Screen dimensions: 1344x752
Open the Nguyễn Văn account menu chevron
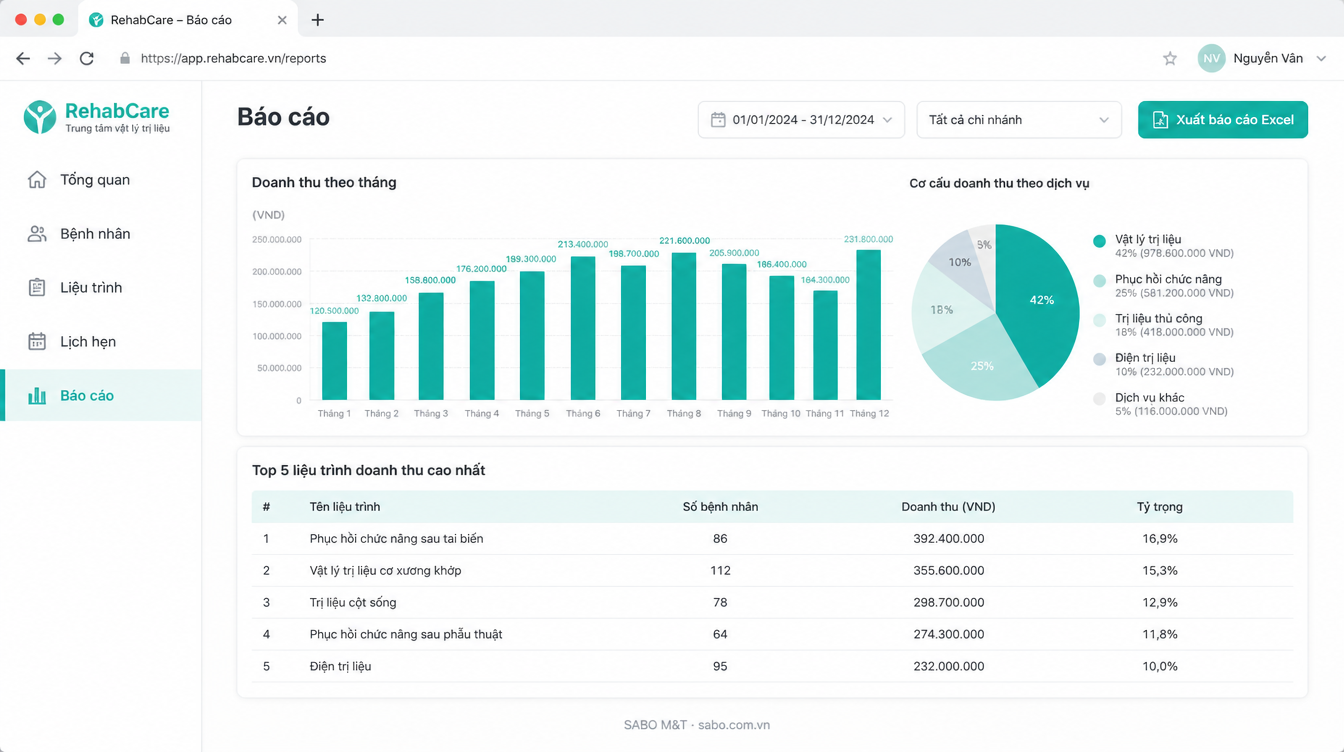click(x=1321, y=59)
